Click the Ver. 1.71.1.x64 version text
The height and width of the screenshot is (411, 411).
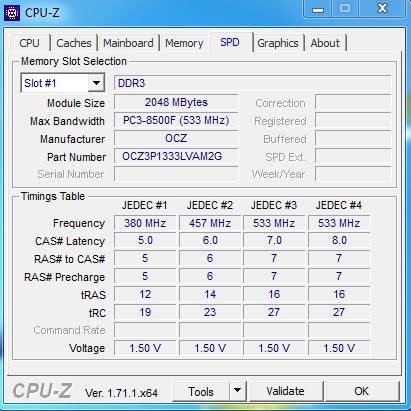coord(121,393)
